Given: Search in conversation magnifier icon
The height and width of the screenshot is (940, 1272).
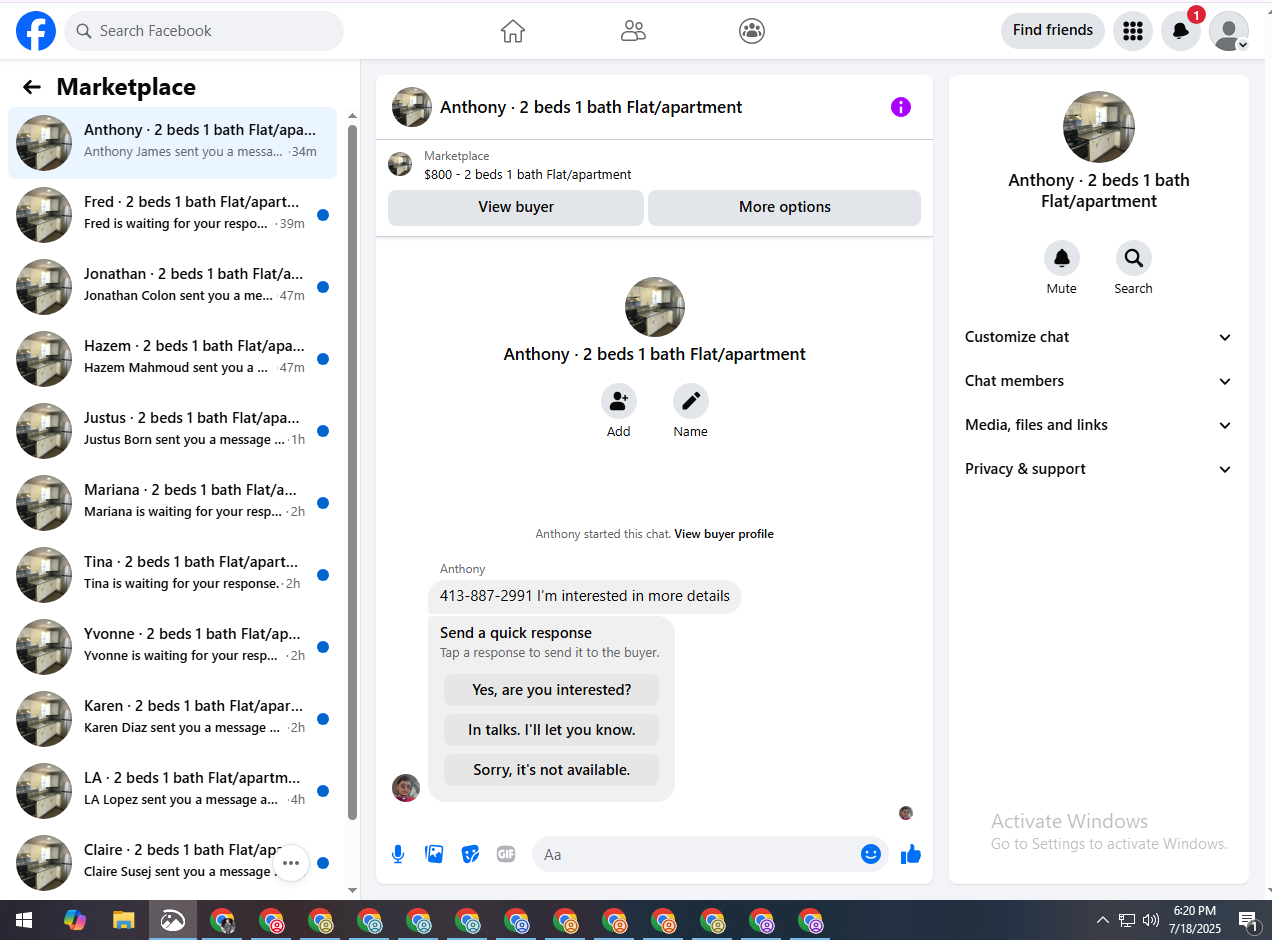Looking at the screenshot, I should (1134, 258).
